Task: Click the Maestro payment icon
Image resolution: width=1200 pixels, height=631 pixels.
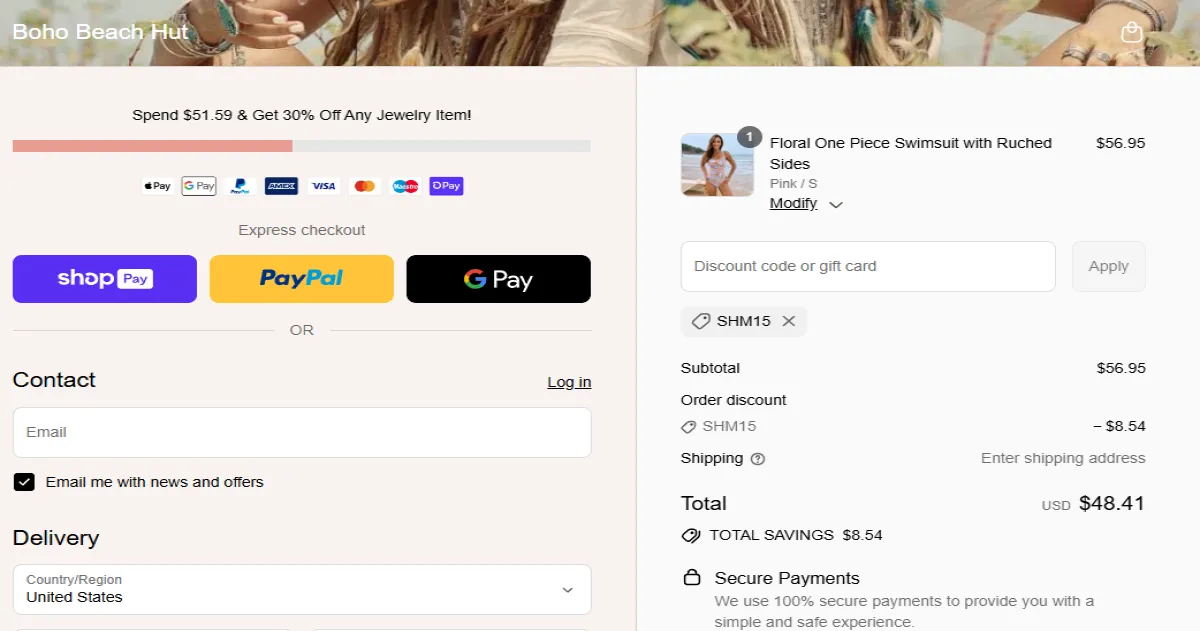Action: 405,186
